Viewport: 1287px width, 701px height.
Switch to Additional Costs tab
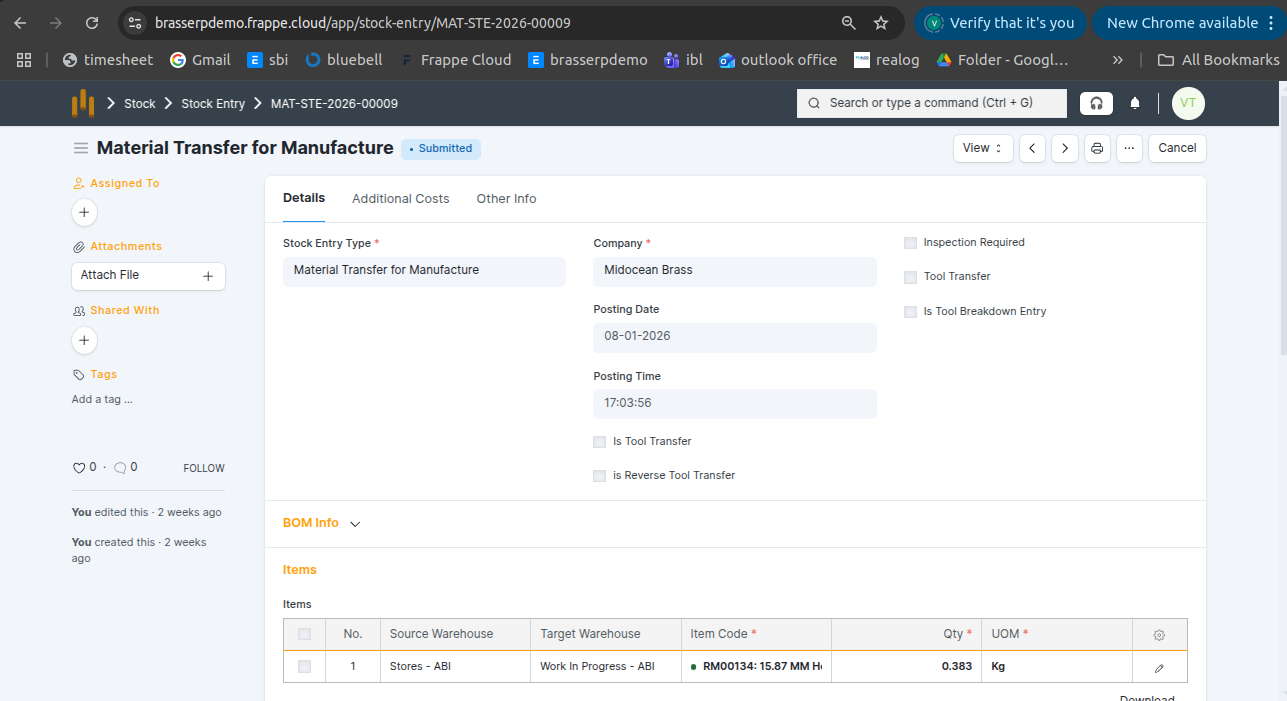pyautogui.click(x=400, y=199)
